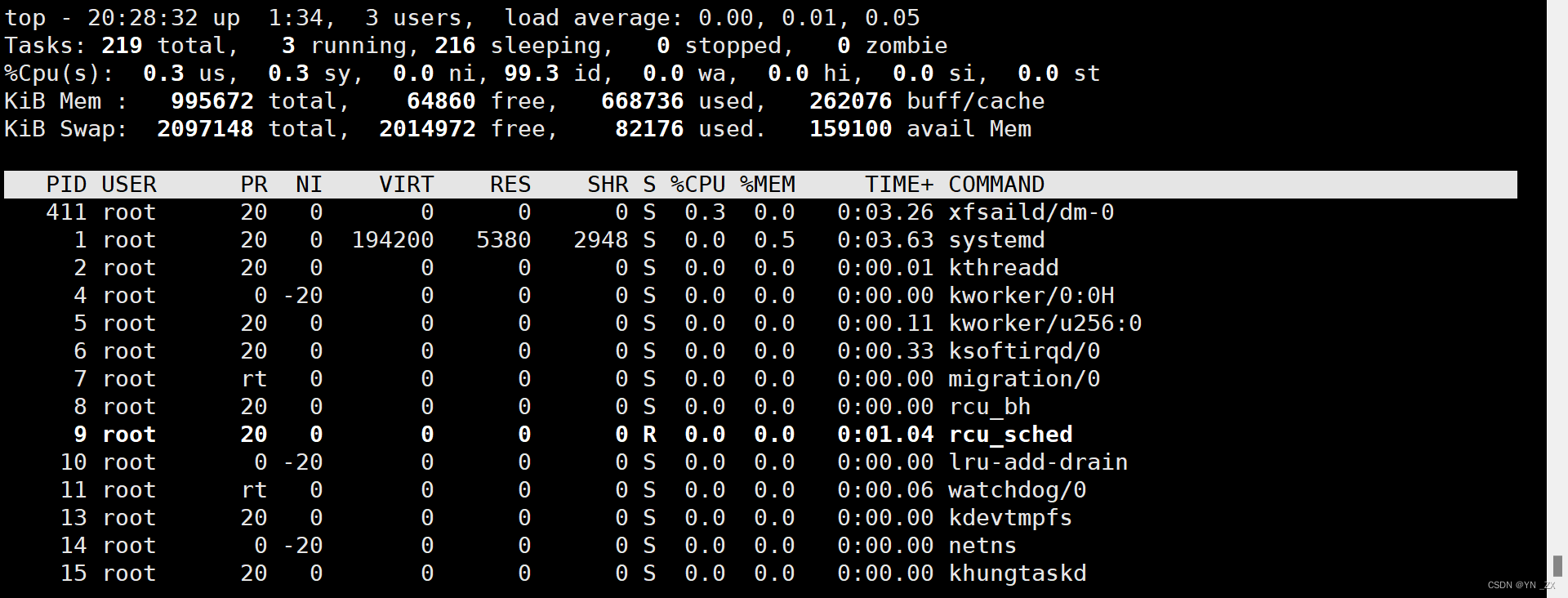Click TIME+ value 0:00.06

[x=885, y=490]
